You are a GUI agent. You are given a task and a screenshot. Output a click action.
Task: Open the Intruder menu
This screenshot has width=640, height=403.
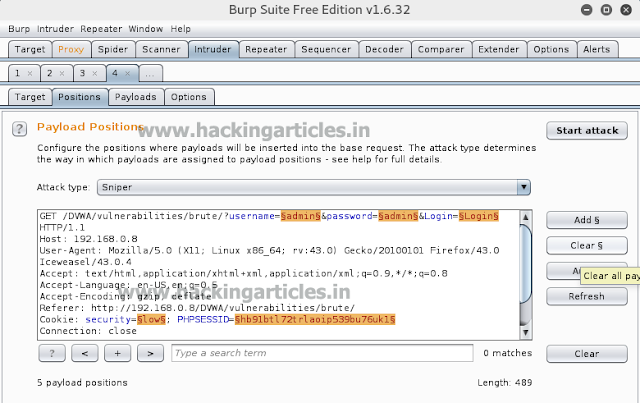coord(55,29)
